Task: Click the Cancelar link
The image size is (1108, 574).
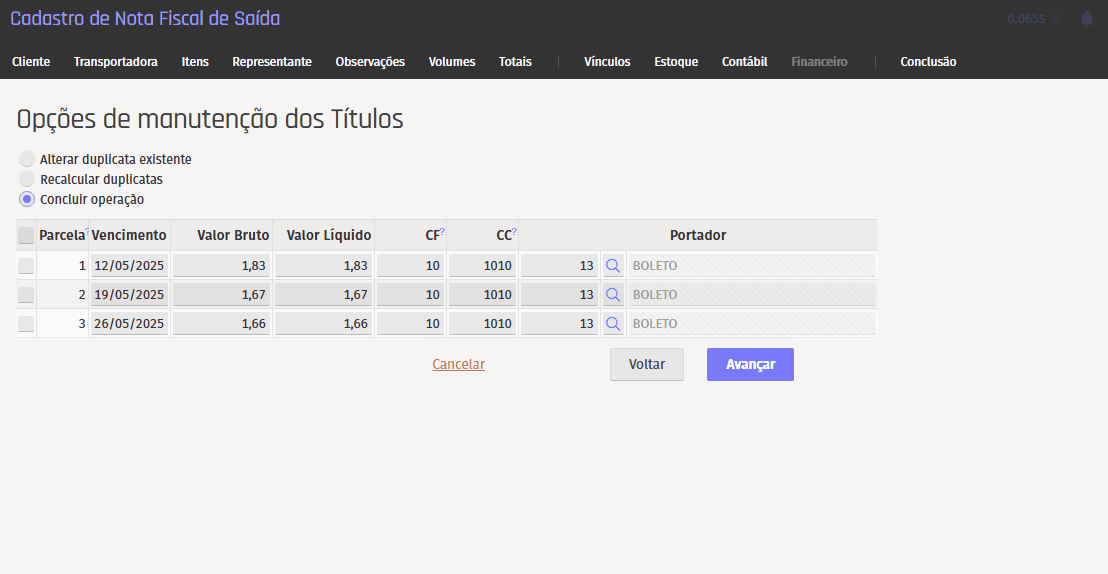Action: tap(458, 365)
